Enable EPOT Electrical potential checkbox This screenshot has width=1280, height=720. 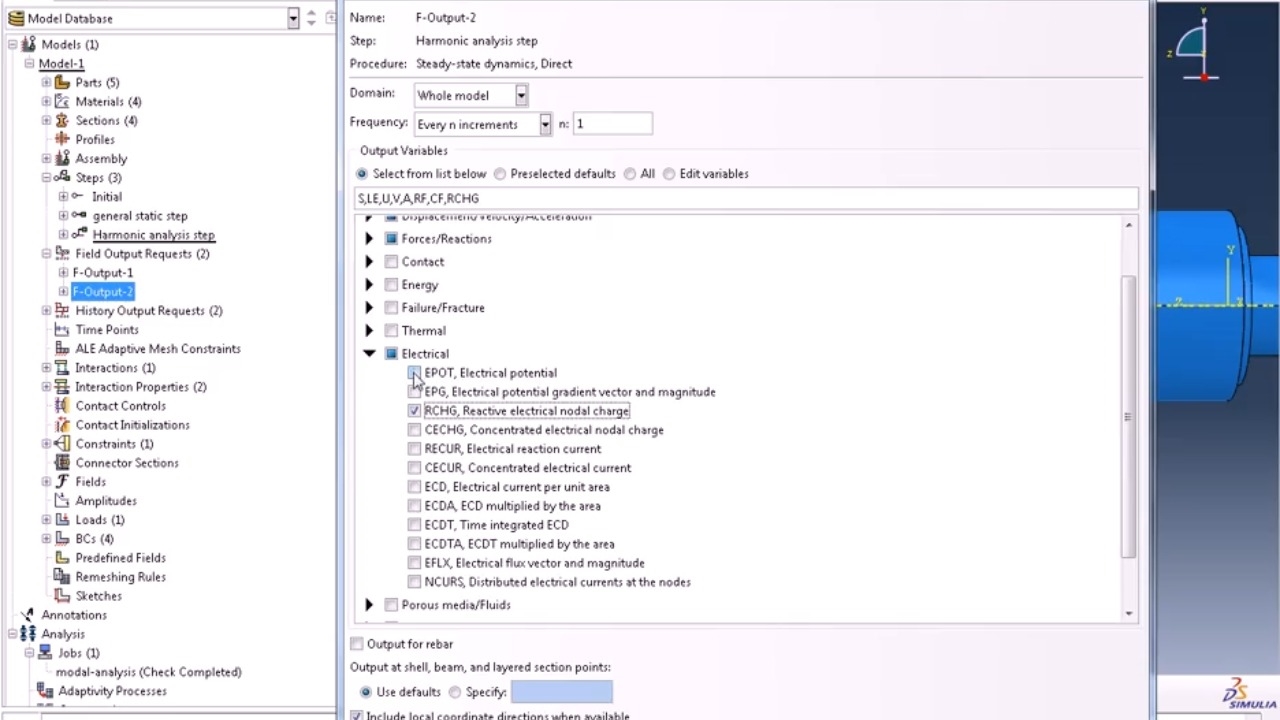[x=414, y=373]
